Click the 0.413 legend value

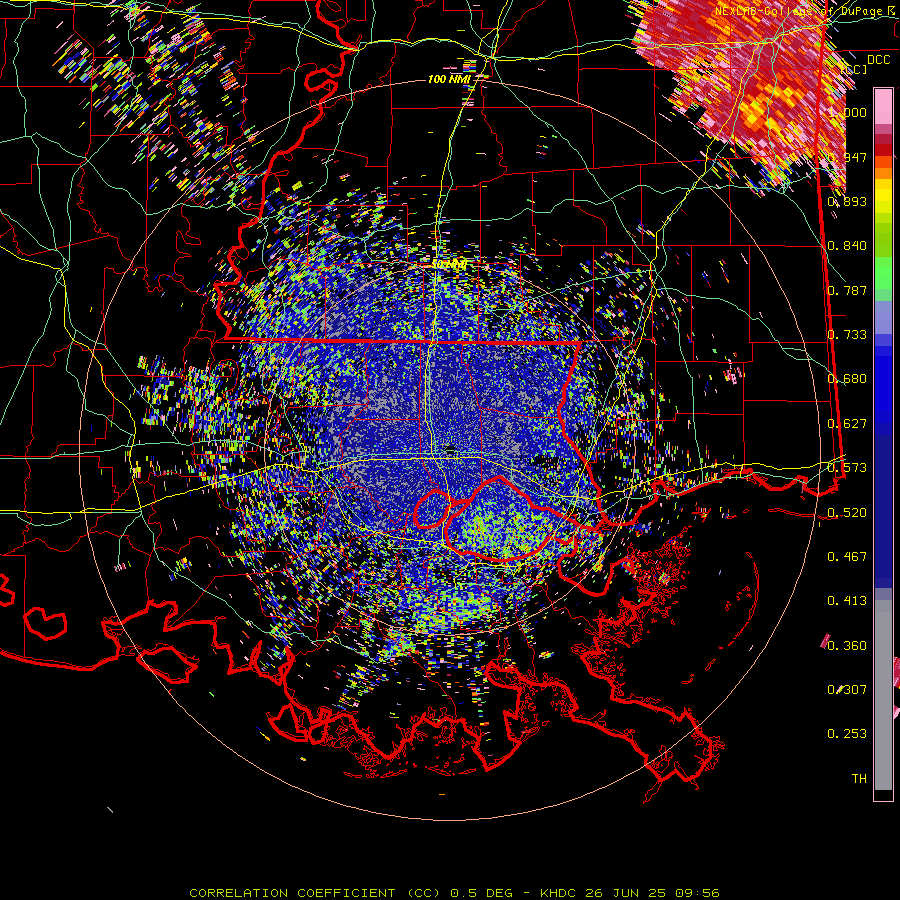(847, 601)
